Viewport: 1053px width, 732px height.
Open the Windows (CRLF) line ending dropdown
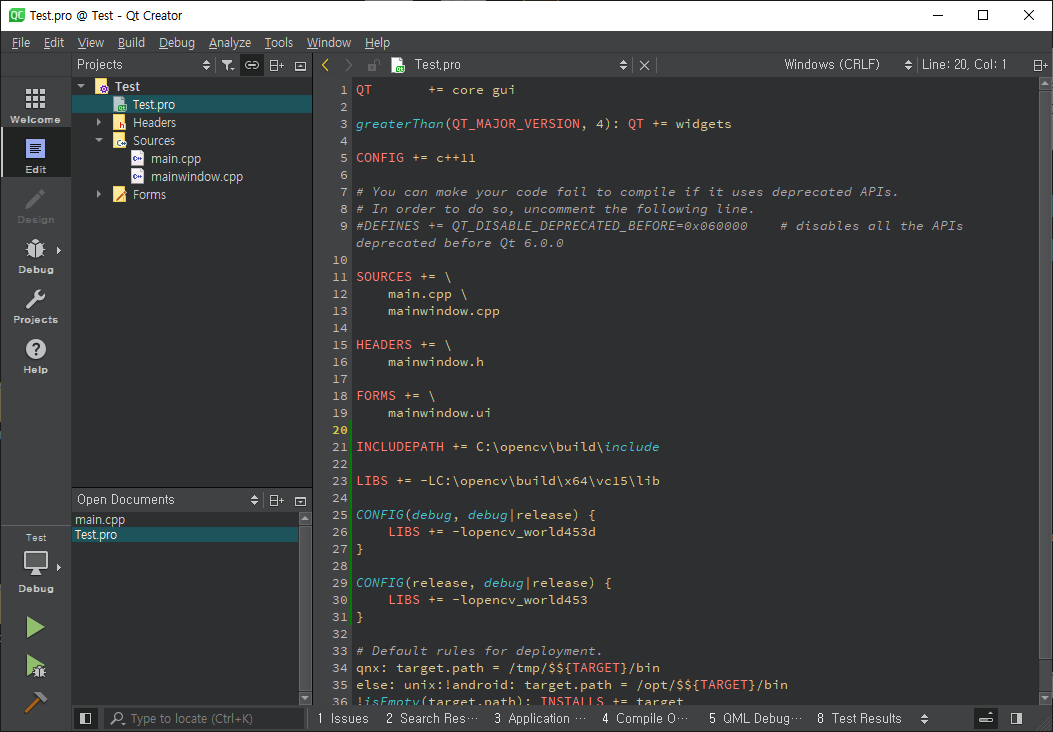click(x=848, y=65)
